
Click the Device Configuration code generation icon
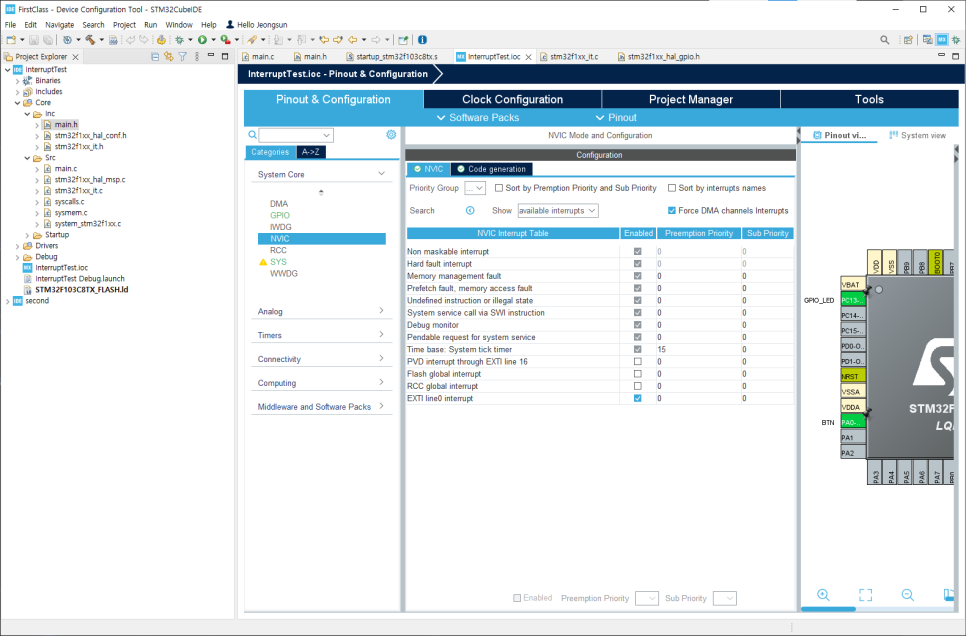(x=161, y=39)
